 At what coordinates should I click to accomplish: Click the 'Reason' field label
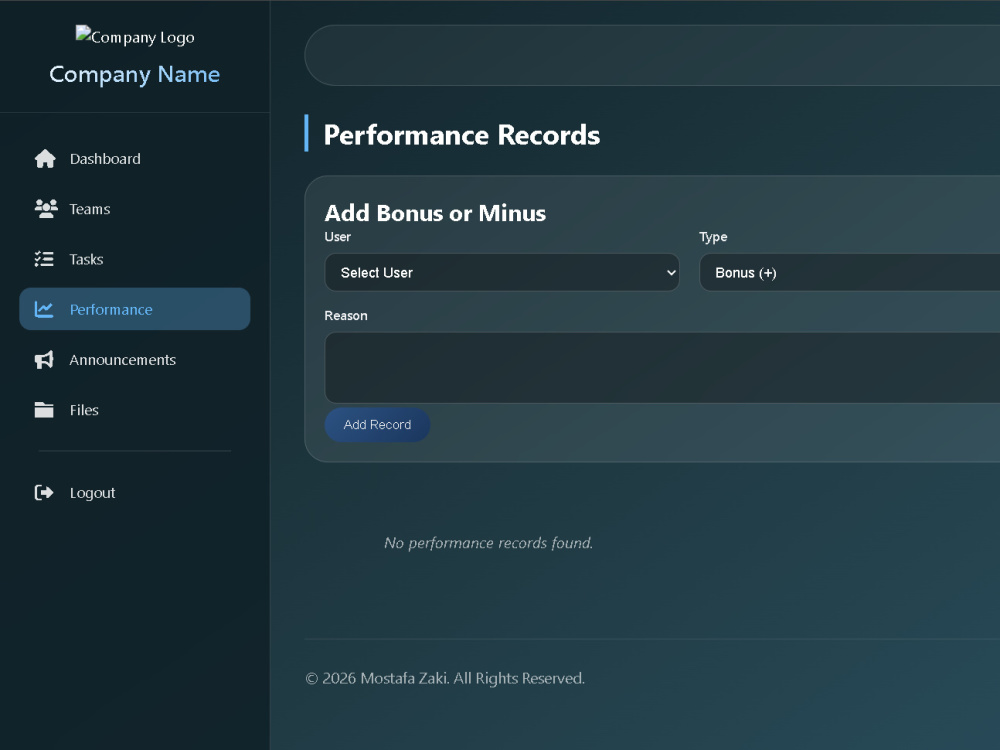tap(346, 316)
